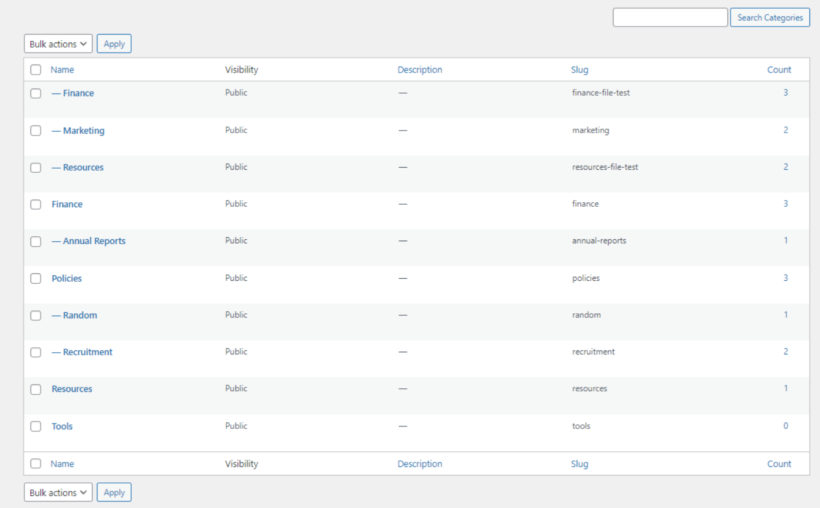Click the Apply button below the table
This screenshot has height=508, width=820.
coord(114,492)
